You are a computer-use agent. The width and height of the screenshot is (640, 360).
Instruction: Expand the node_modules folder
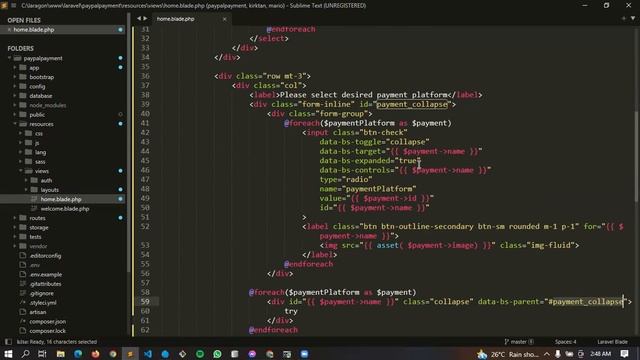coord(15,105)
